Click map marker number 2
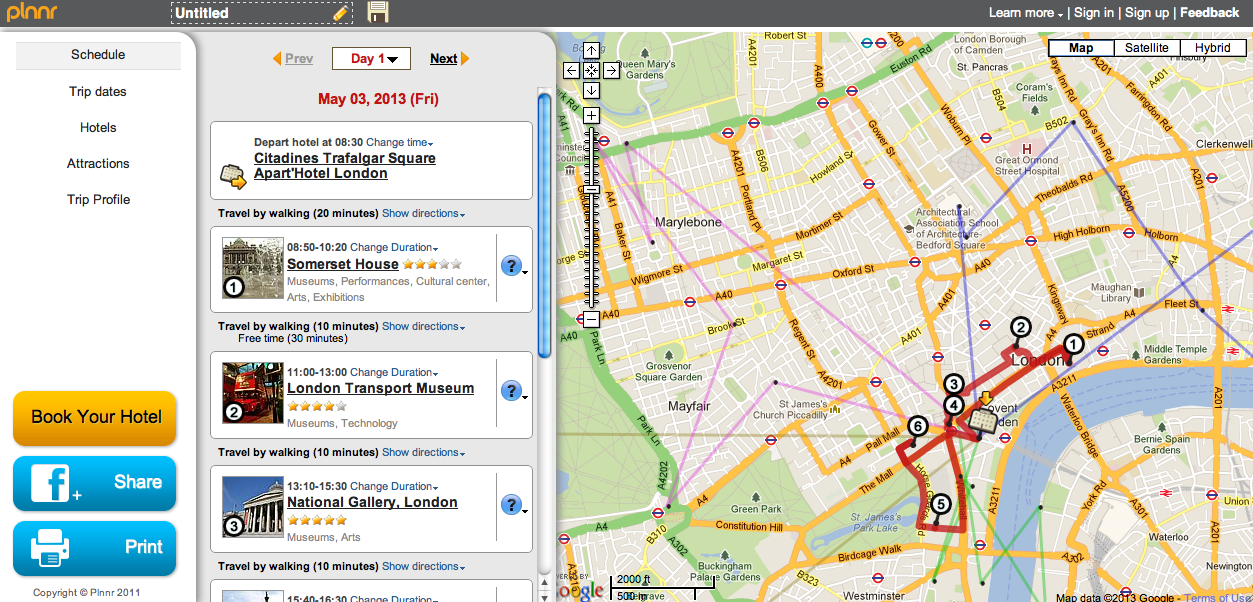 coord(1020,327)
